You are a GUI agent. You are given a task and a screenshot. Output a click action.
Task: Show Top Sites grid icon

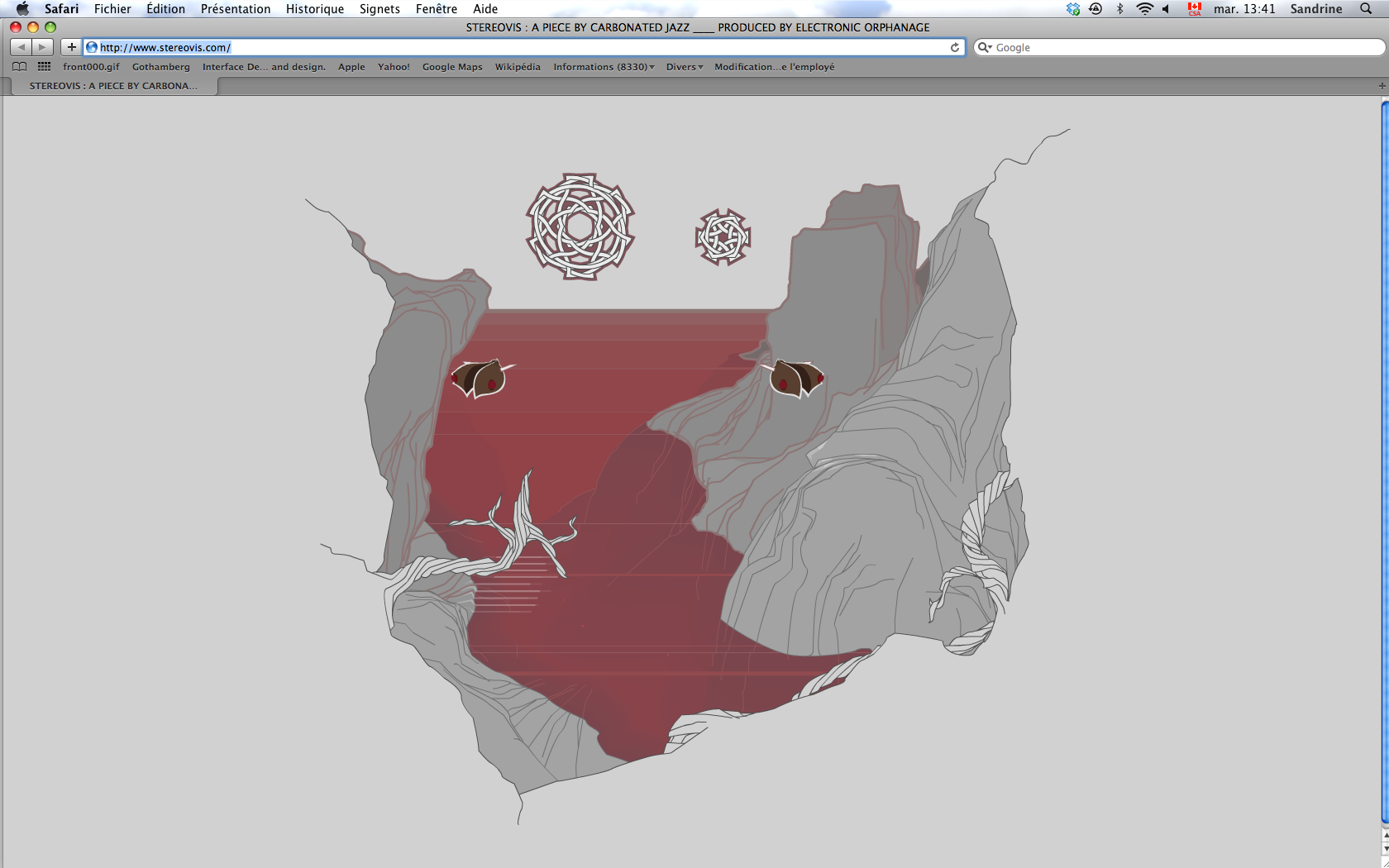coord(44,67)
